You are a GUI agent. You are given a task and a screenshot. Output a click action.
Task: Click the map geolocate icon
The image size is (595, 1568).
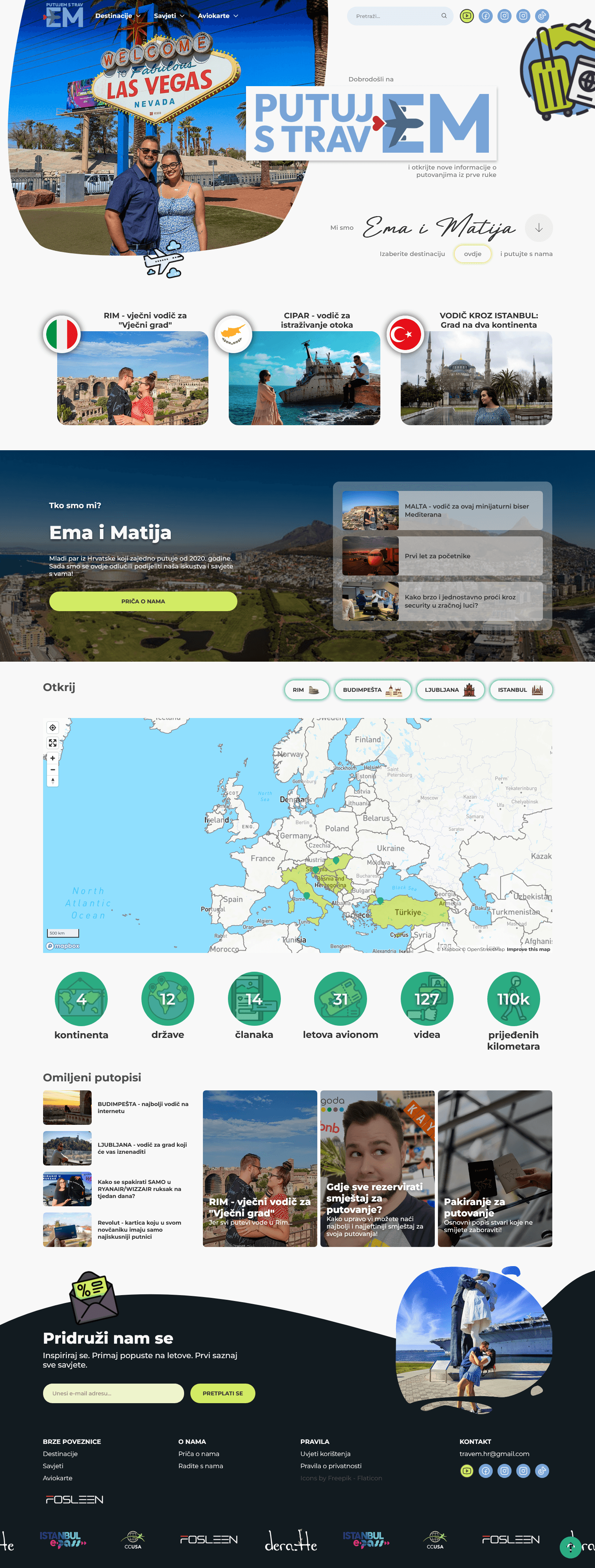[53, 727]
